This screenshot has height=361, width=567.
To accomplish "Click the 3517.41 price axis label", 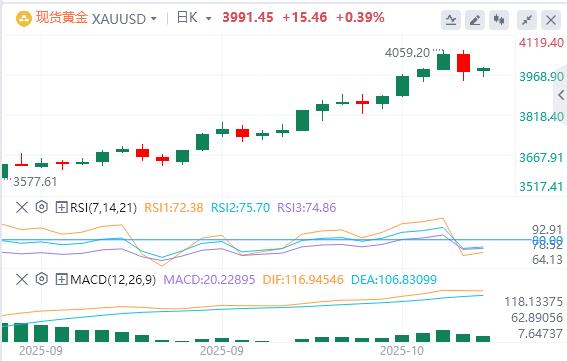I will click(541, 187).
